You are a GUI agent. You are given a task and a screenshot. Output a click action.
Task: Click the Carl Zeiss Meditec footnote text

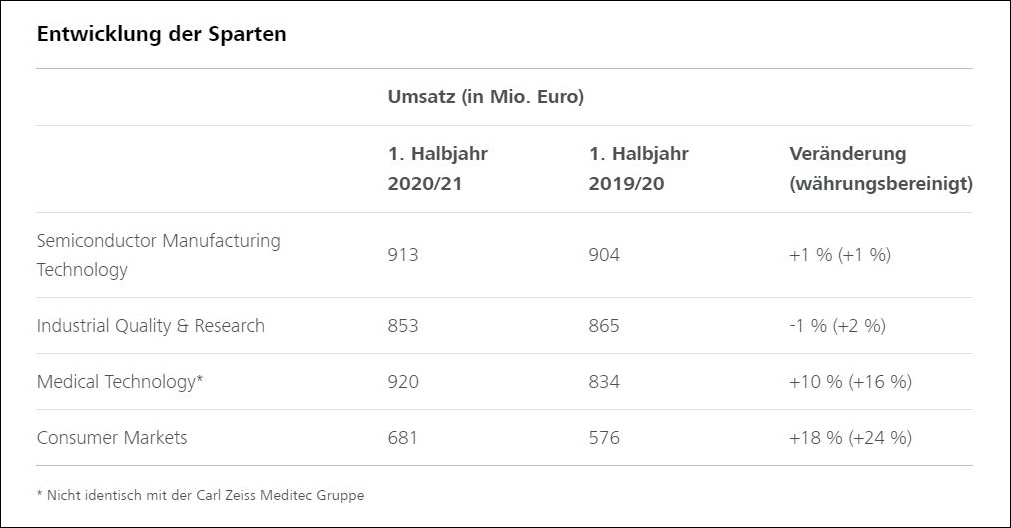pos(200,495)
